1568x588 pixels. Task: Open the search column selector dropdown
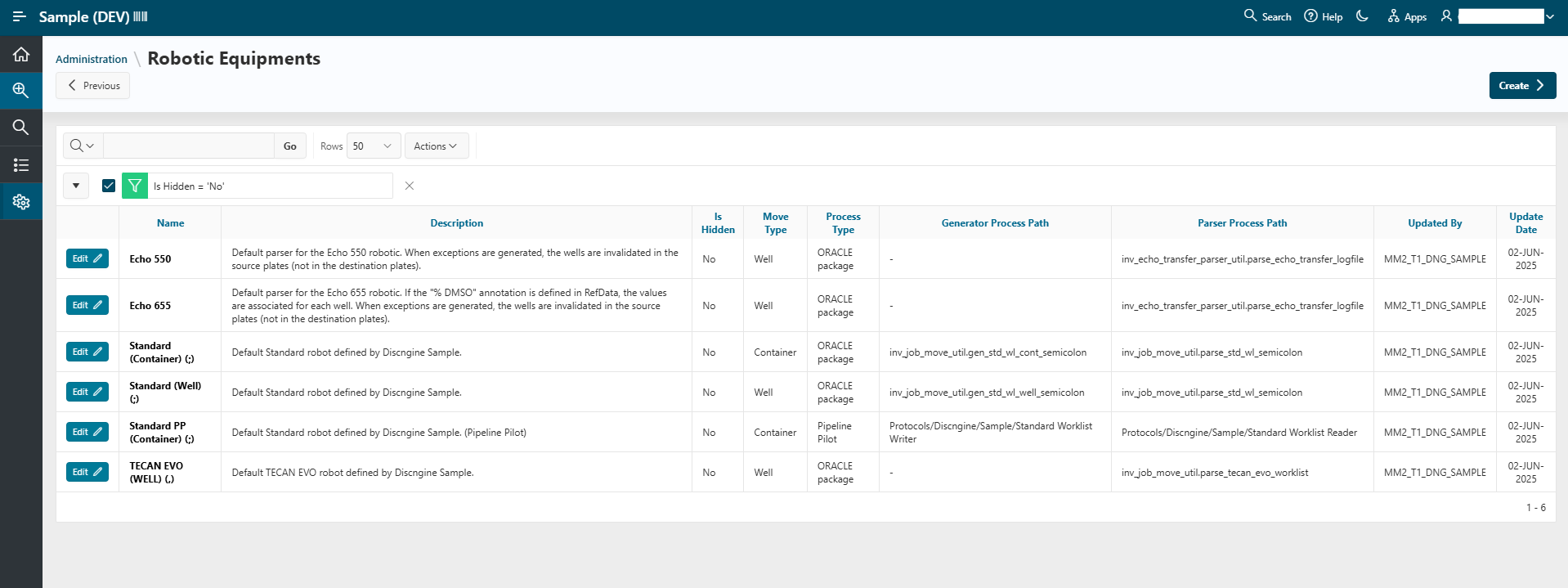tap(83, 146)
